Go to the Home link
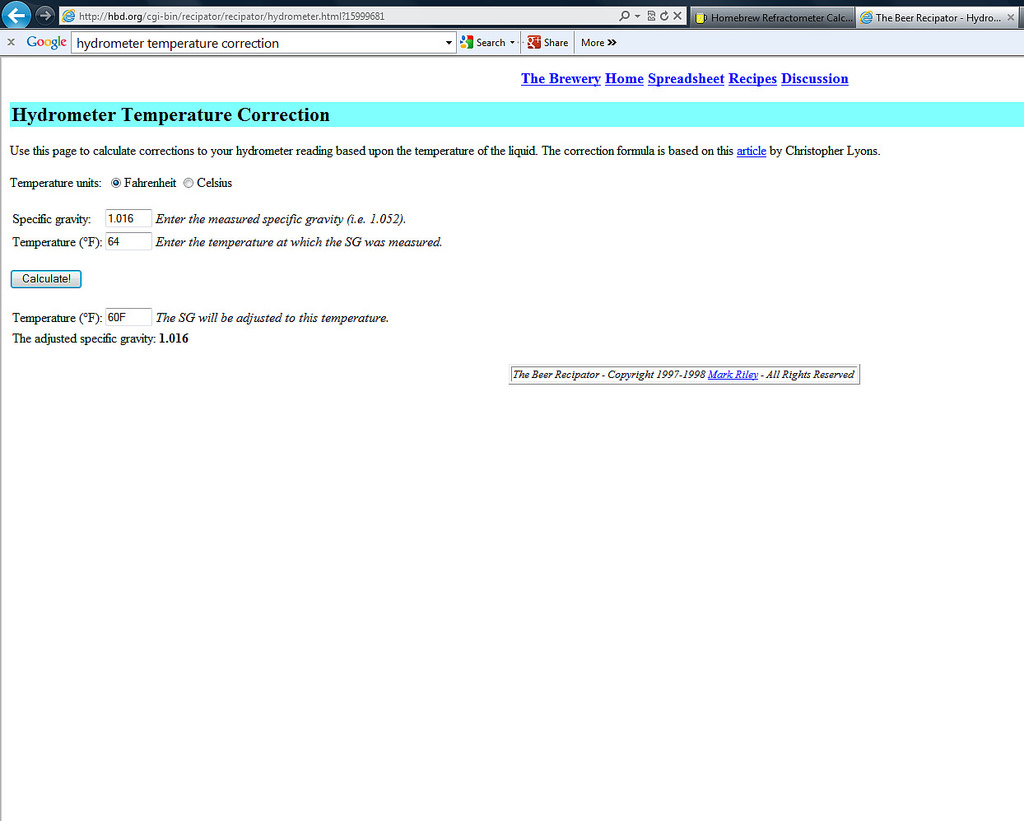Image resolution: width=1024 pixels, height=821 pixels. (624, 78)
